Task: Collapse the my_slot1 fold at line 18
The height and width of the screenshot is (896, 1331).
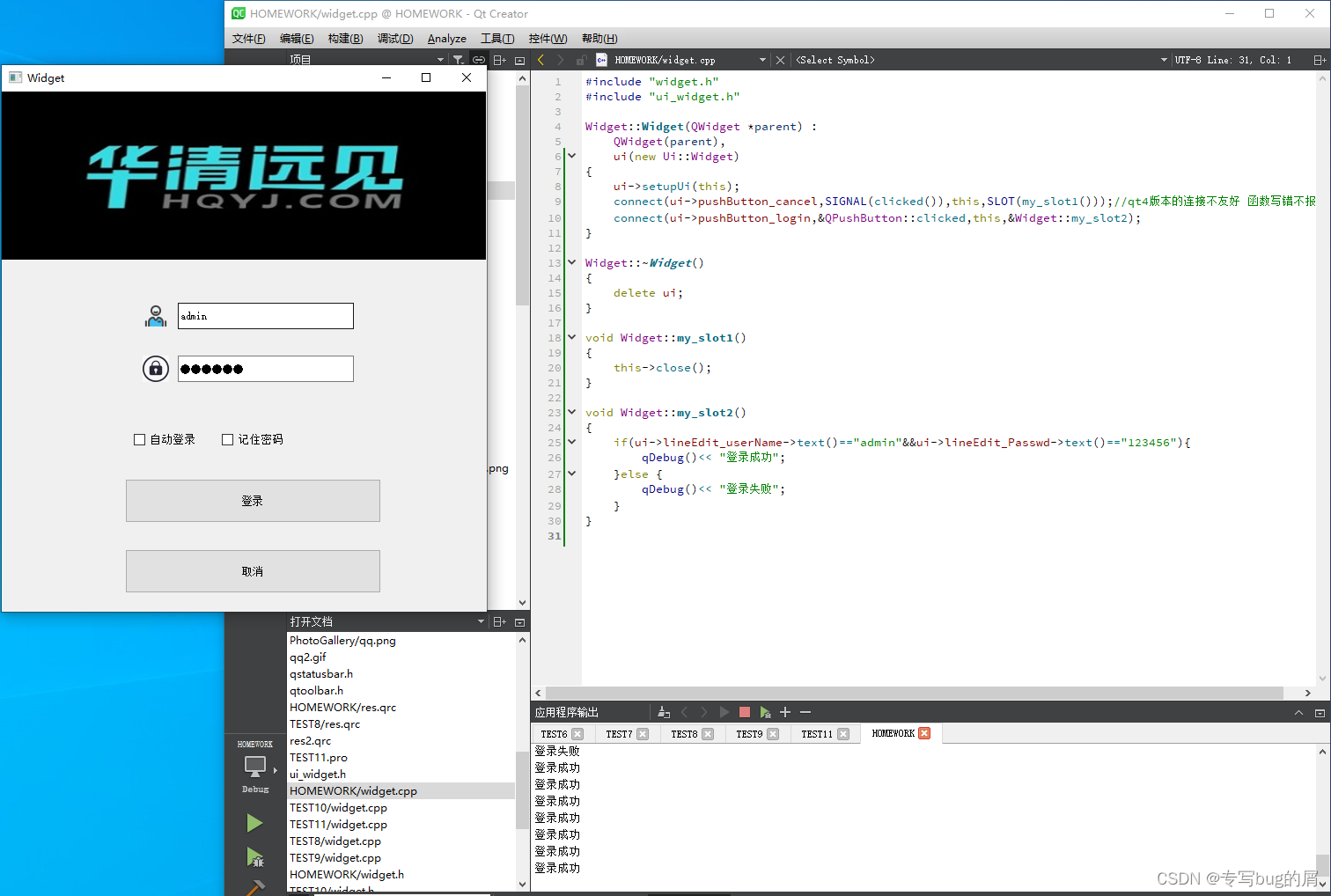Action: [x=571, y=337]
